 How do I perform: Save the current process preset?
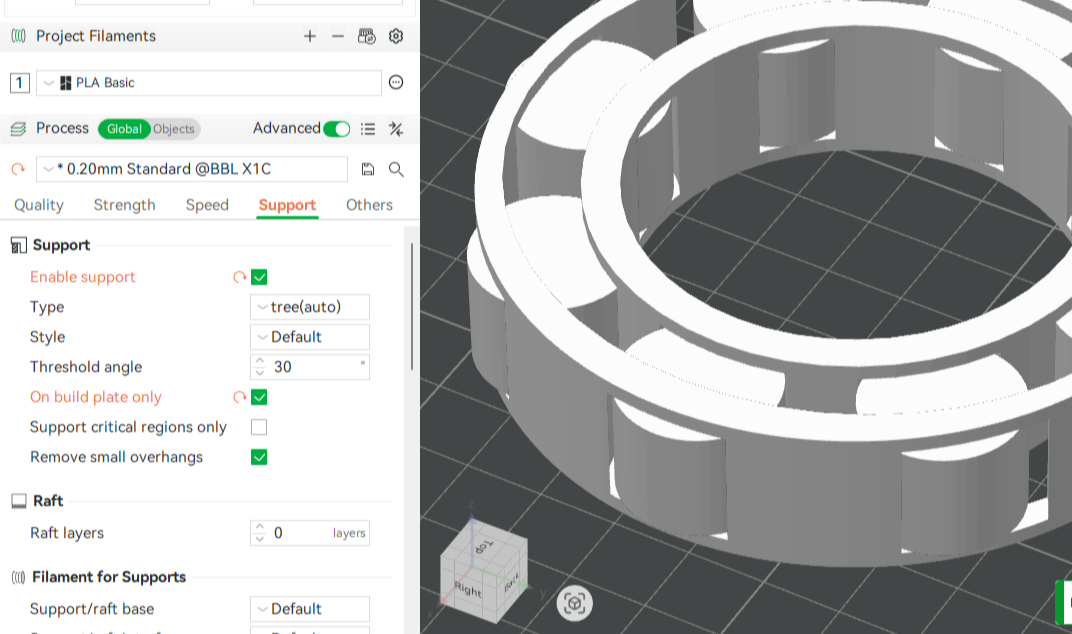pyautogui.click(x=368, y=169)
